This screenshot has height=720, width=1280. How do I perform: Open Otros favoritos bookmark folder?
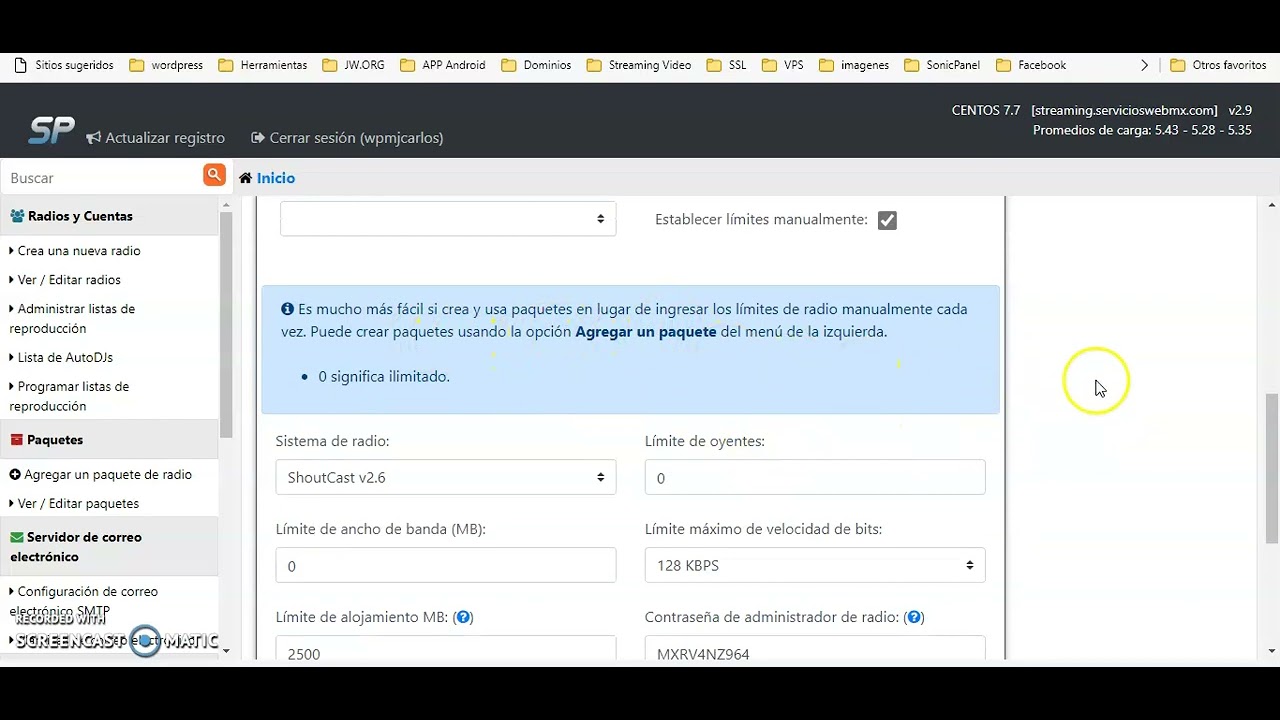click(1218, 65)
